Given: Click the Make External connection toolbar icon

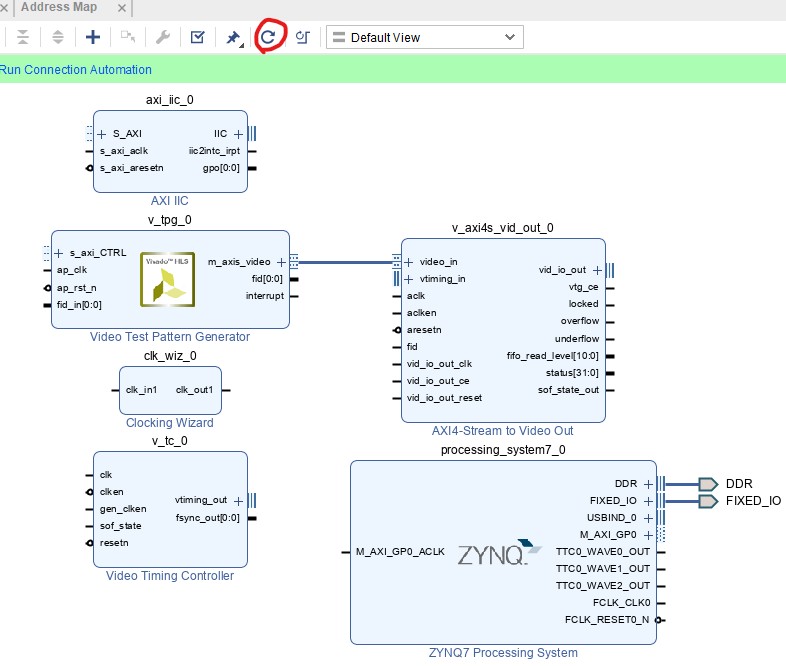Looking at the screenshot, I should point(128,37).
